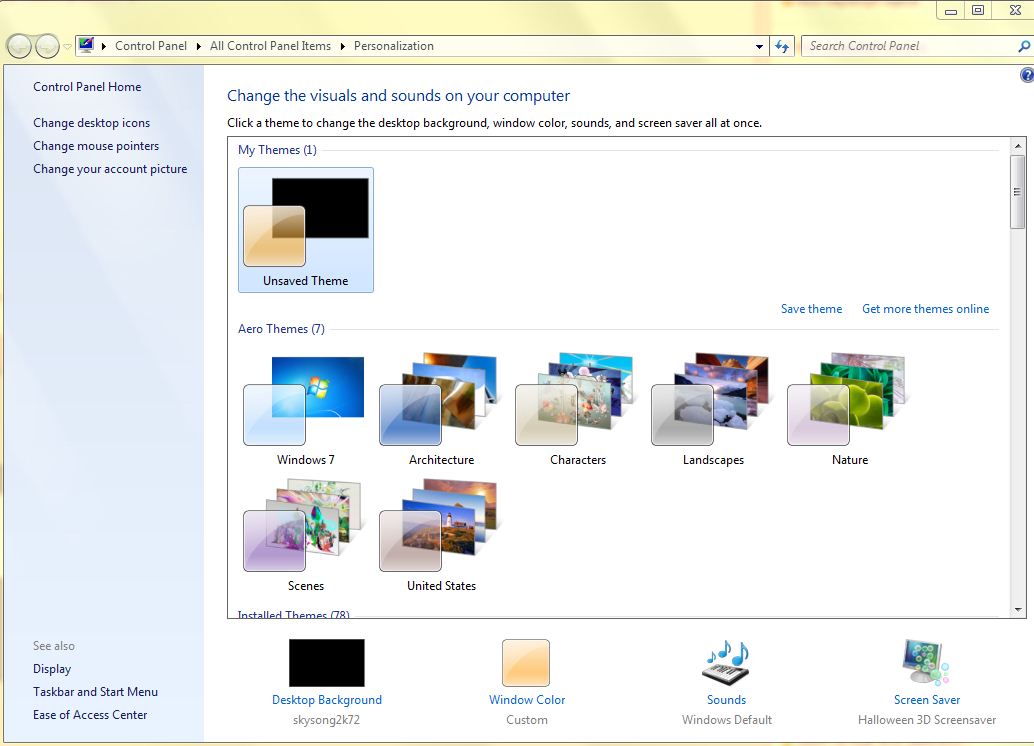Apply the Windows 7 Aero theme
Screen dimensions: 1034x746
(x=305, y=410)
